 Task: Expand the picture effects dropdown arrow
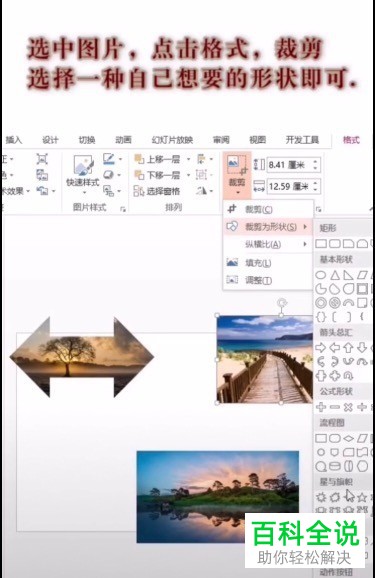120,175
